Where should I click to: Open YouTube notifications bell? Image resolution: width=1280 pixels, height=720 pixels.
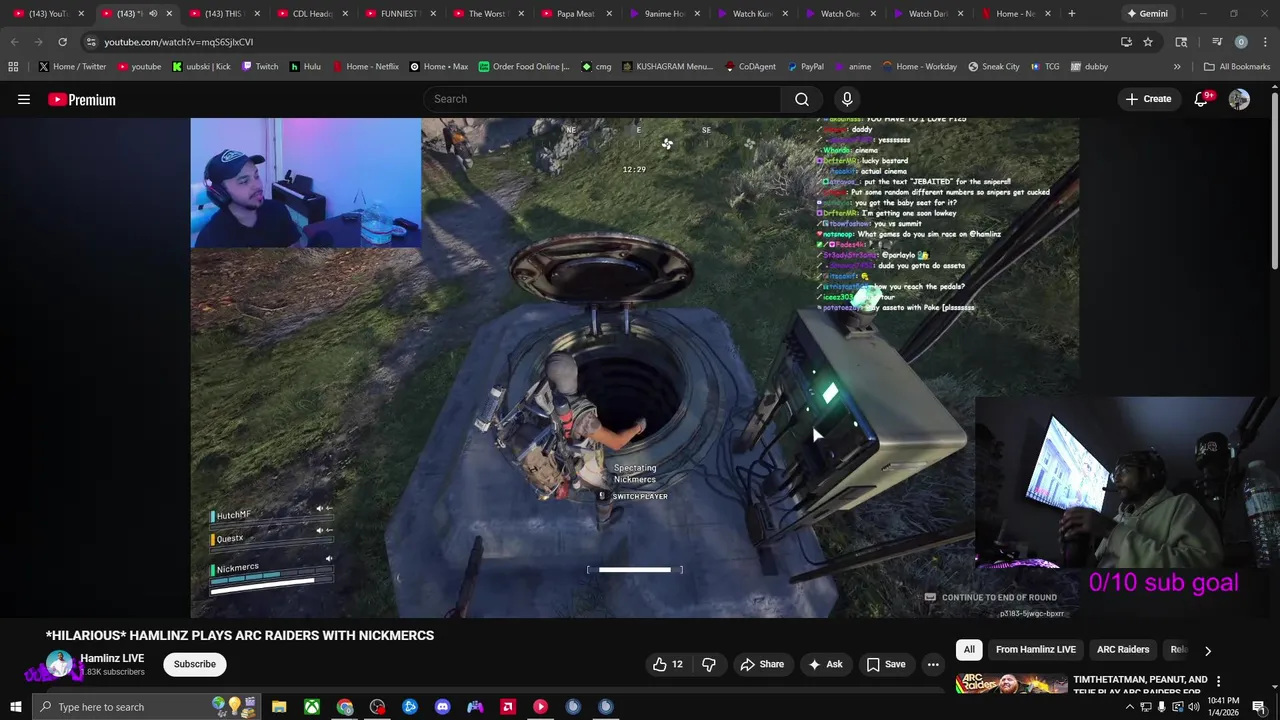click(x=1201, y=99)
